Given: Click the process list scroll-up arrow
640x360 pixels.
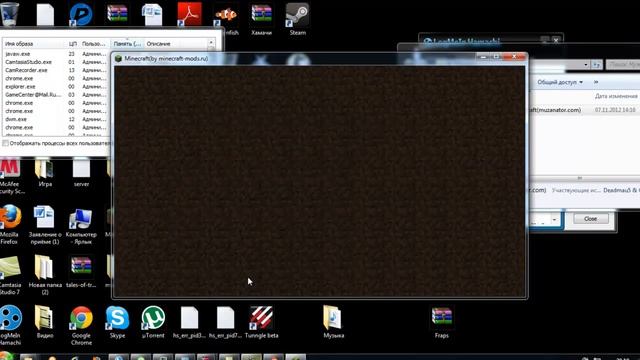Looking at the screenshot, I should (211, 43).
